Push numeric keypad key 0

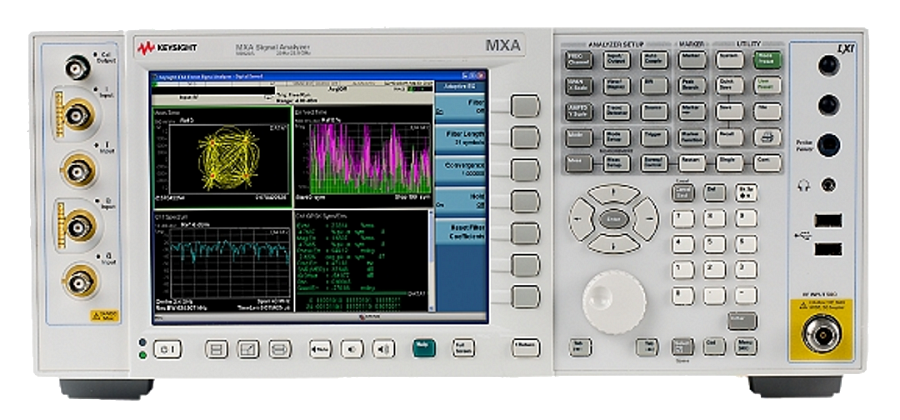(683, 295)
